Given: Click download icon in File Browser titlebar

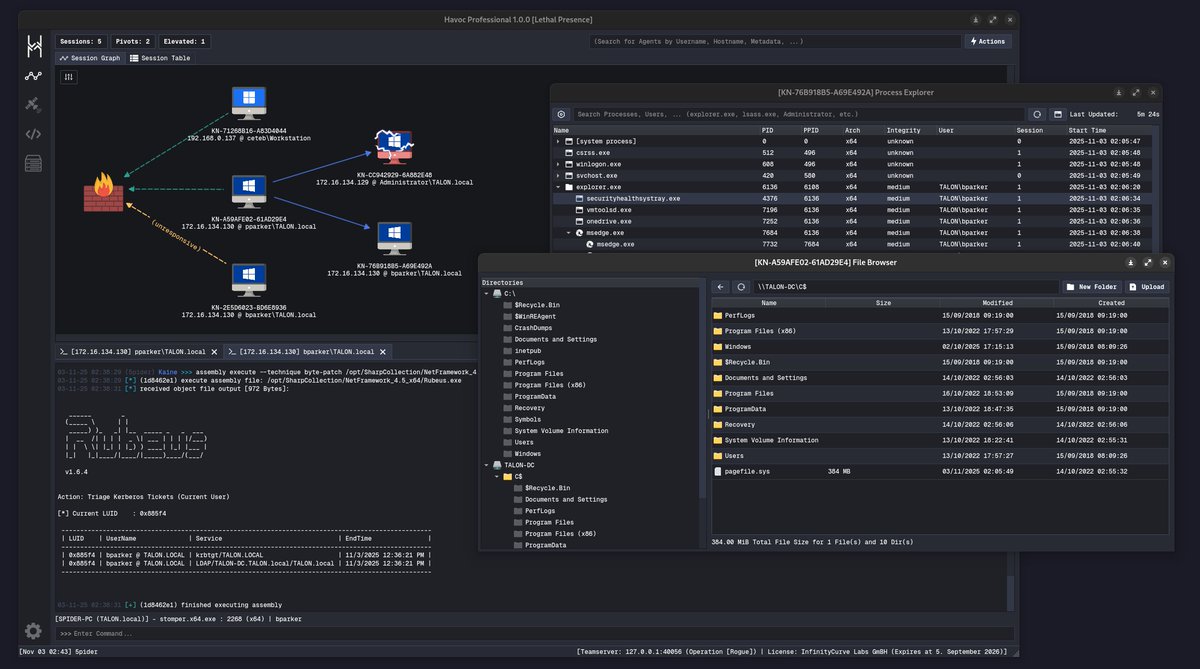Looking at the screenshot, I should click(1130, 262).
